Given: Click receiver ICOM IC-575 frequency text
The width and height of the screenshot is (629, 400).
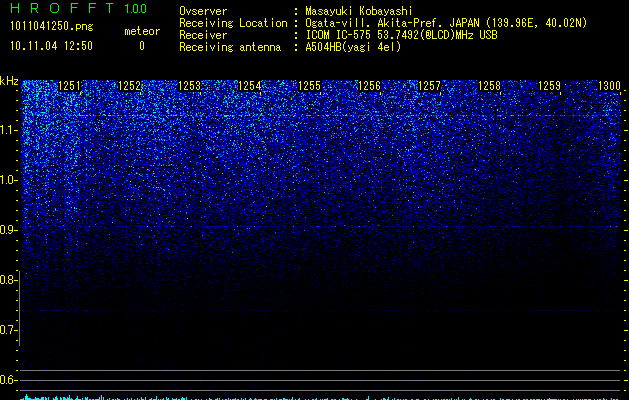Looking at the screenshot, I should (401, 35).
